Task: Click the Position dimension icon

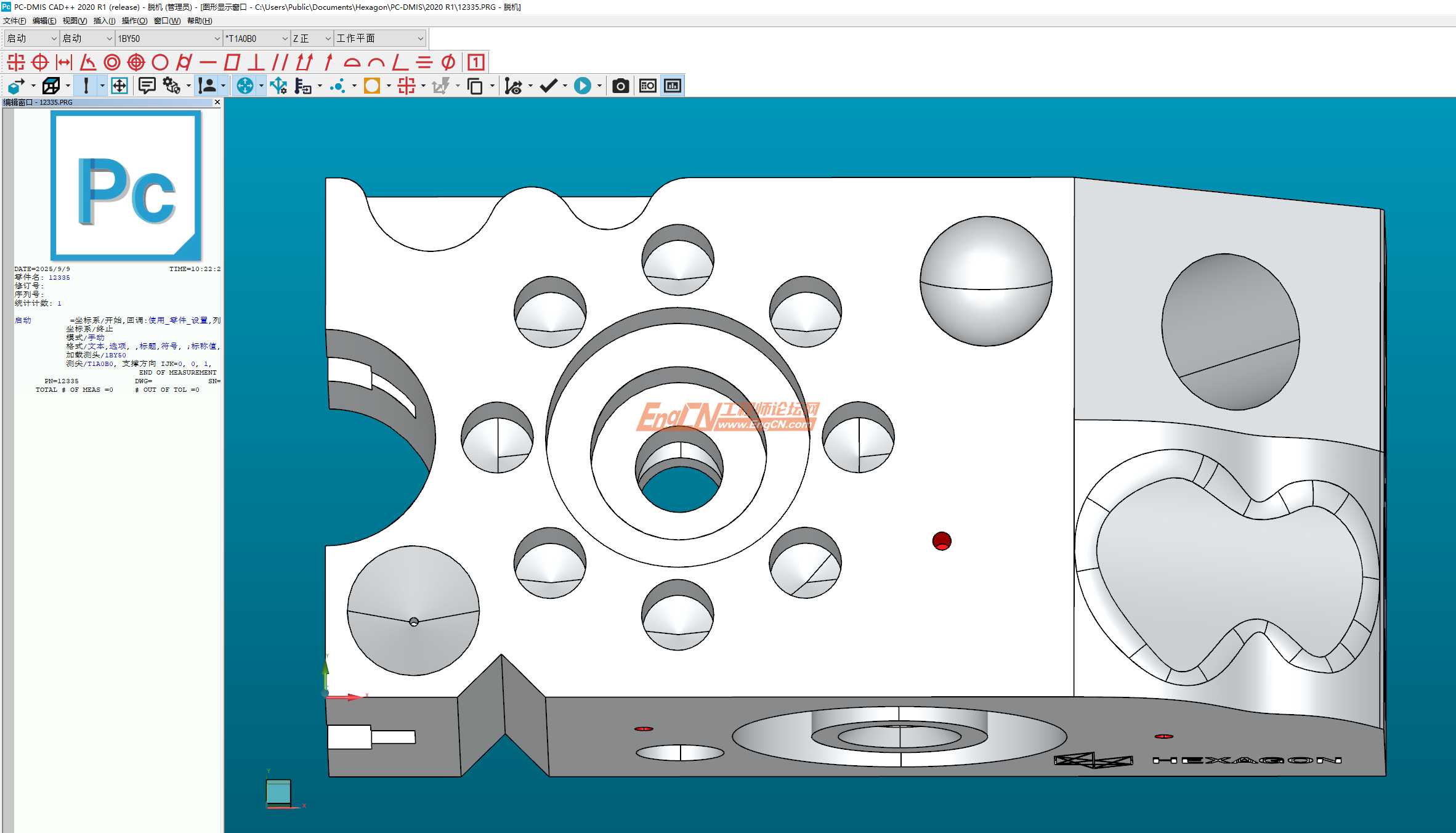Action: [x=40, y=62]
